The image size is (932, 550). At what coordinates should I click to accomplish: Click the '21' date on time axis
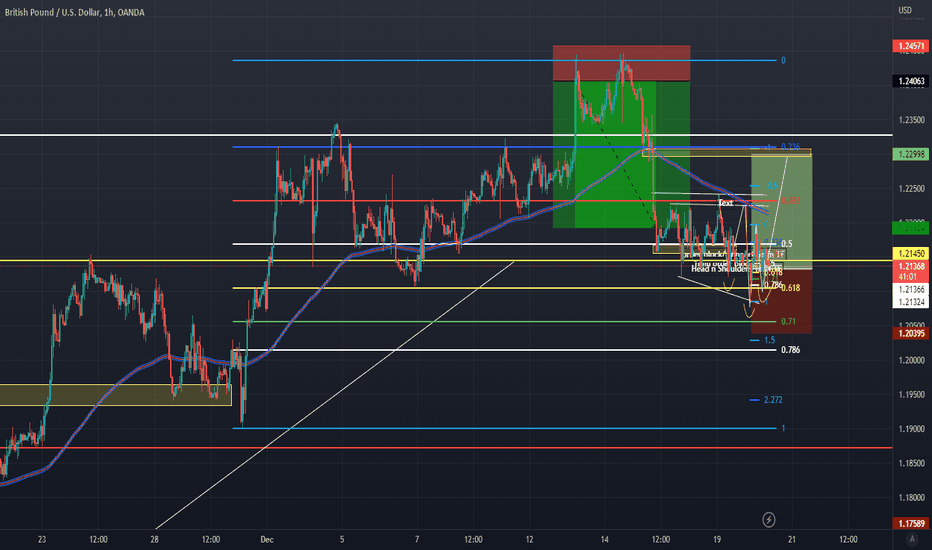[792, 540]
